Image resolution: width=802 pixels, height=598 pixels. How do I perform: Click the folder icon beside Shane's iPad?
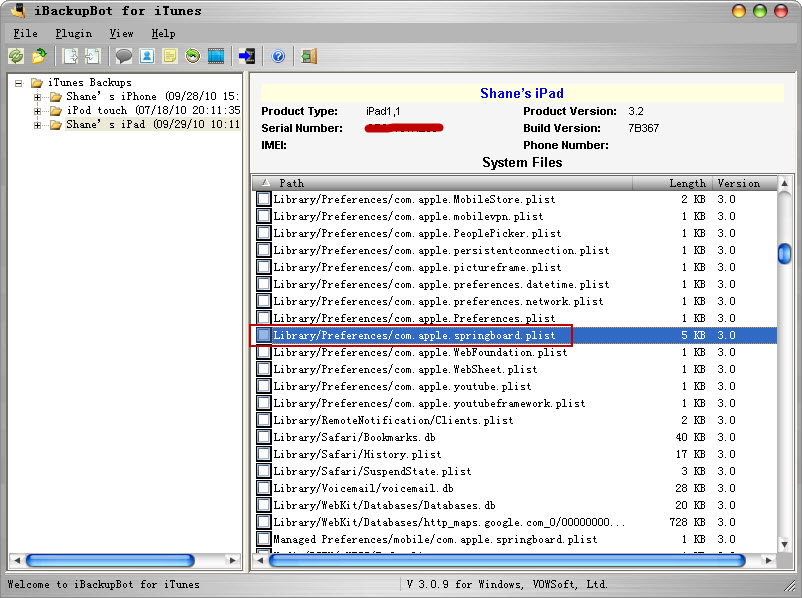[x=56, y=124]
